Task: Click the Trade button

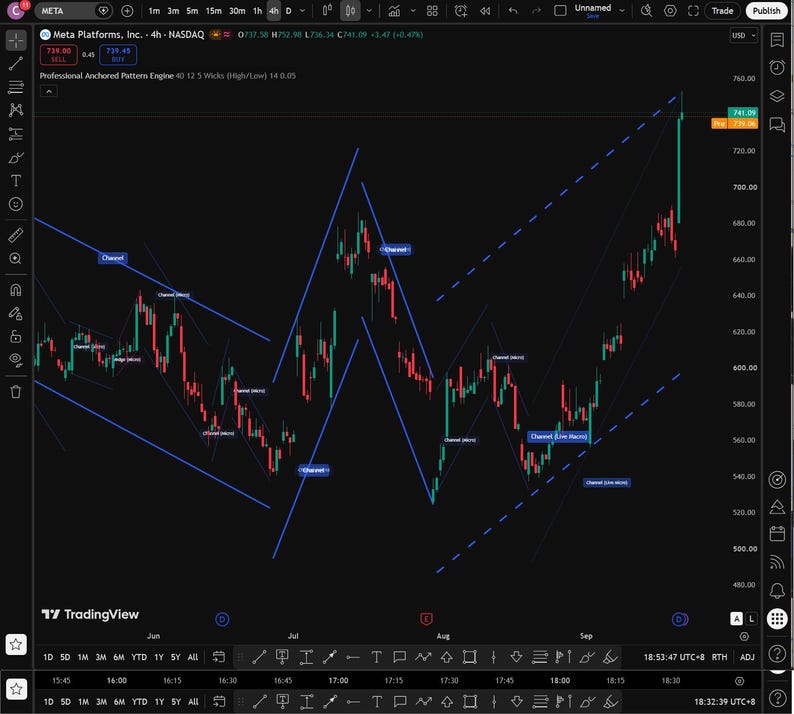Action: (x=722, y=11)
